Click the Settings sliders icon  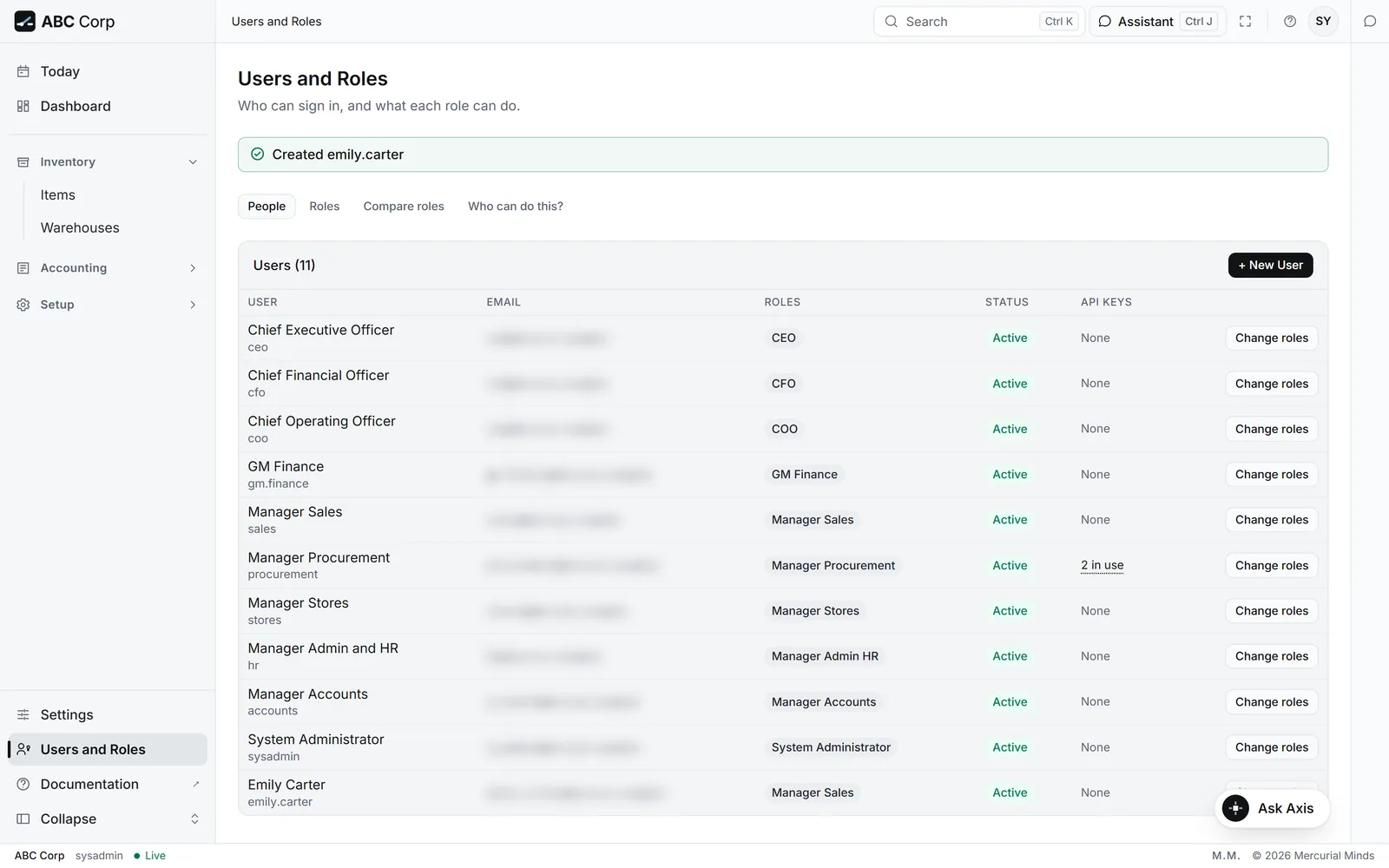click(23, 715)
